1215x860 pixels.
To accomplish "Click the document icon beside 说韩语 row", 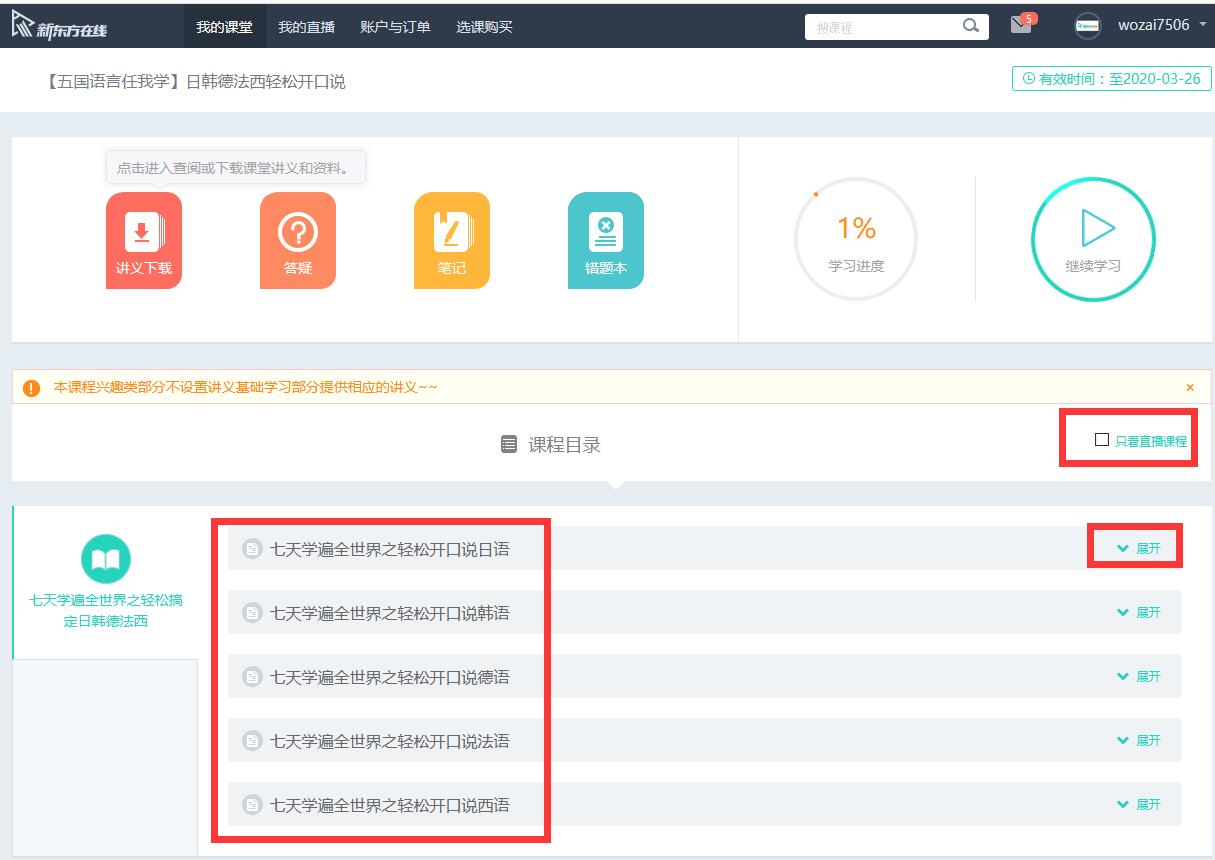I will click(252, 613).
